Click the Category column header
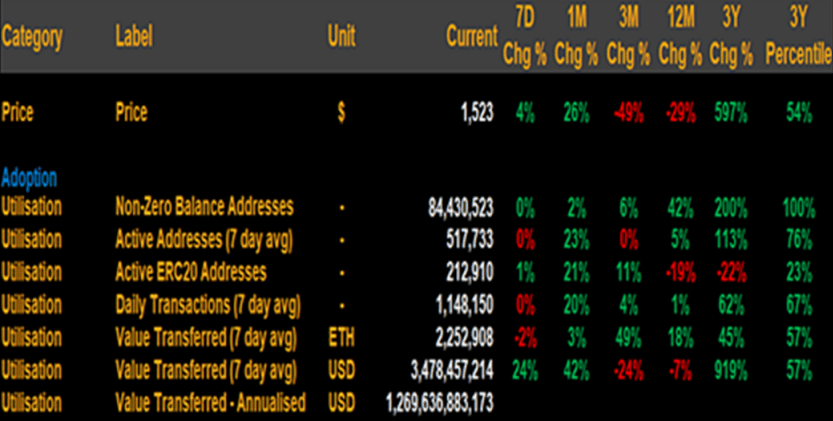Image resolution: width=833 pixels, height=421 pixels. tap(32, 38)
